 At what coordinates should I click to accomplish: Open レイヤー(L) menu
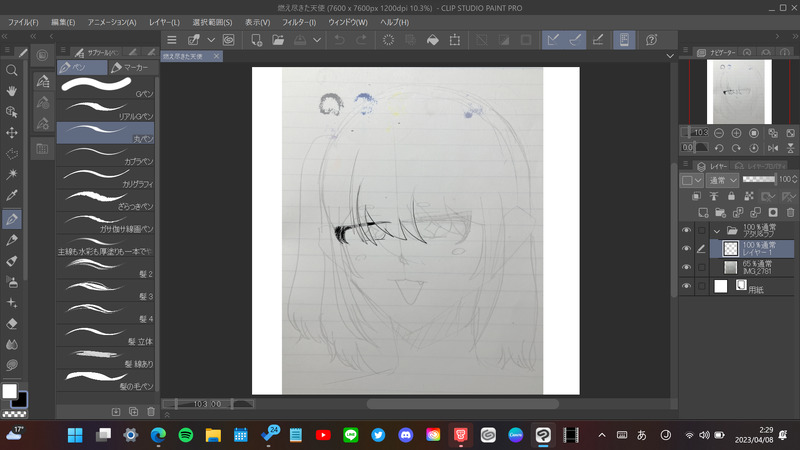click(x=164, y=22)
